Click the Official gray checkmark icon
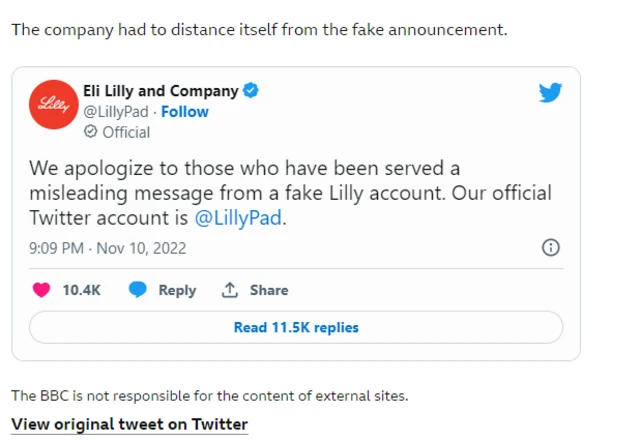This screenshot has width=640, height=440. pyautogui.click(x=90, y=132)
